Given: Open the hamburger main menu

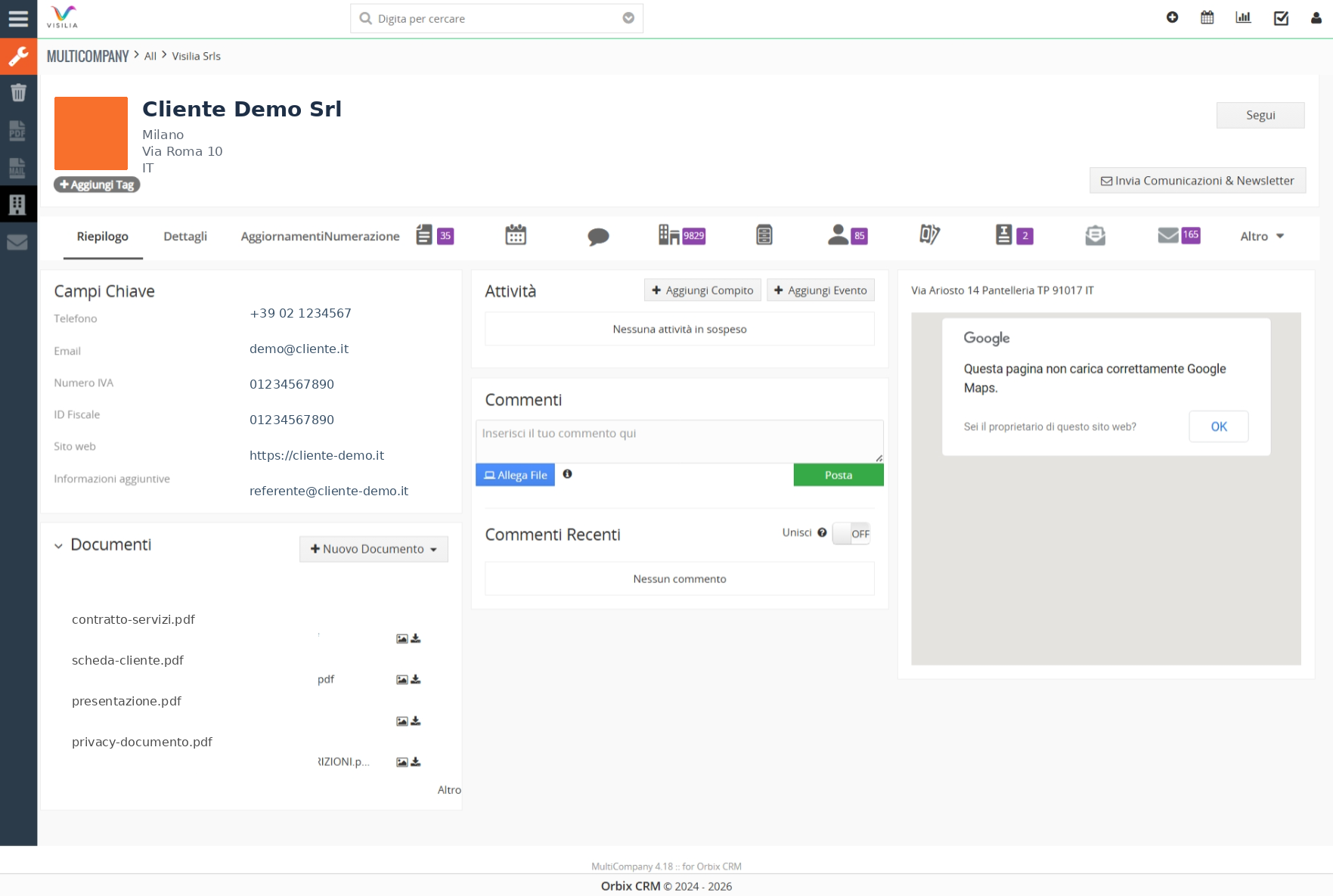Looking at the screenshot, I should pyautogui.click(x=18, y=18).
